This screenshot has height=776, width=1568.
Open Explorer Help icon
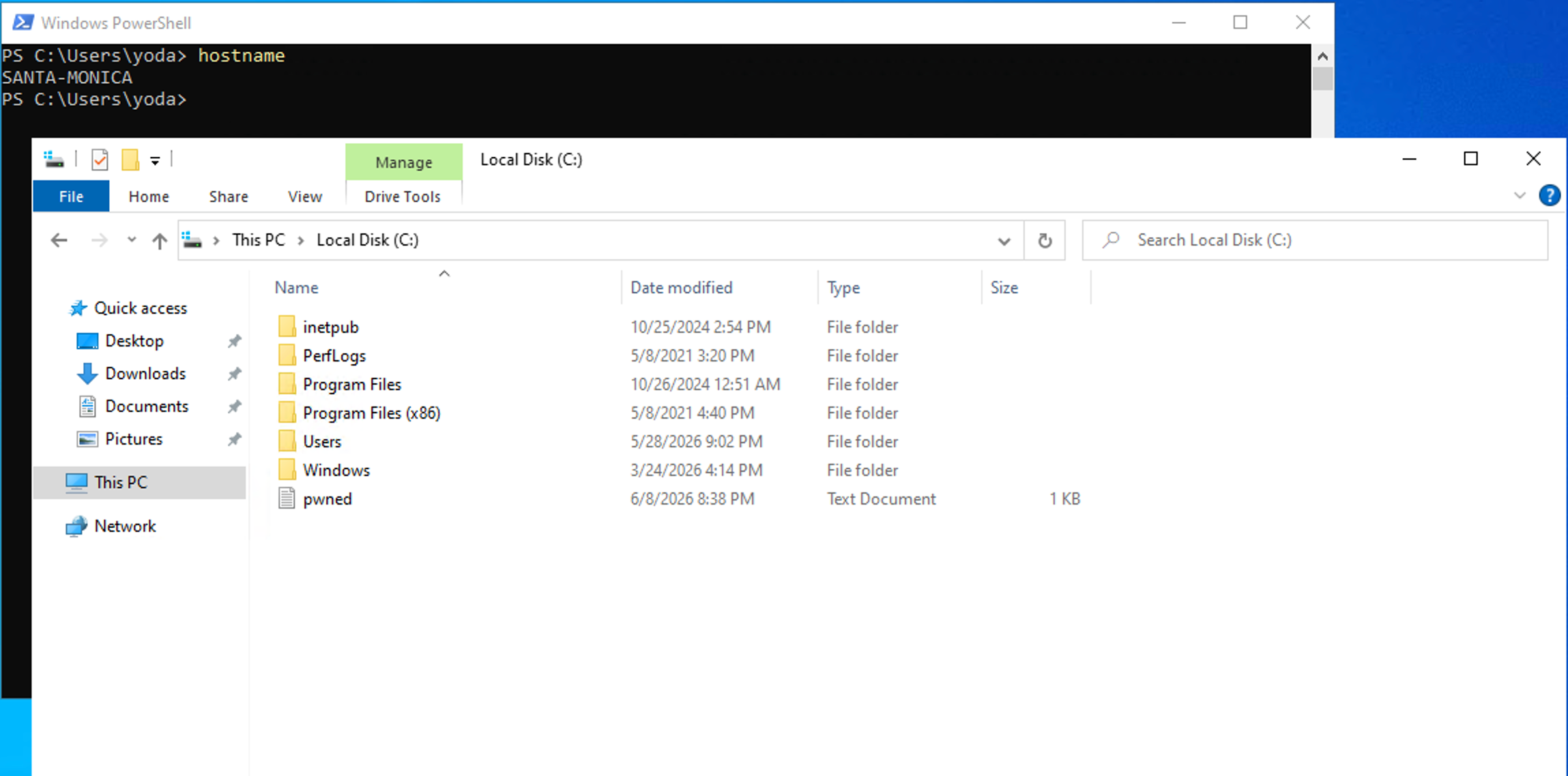tap(1550, 196)
